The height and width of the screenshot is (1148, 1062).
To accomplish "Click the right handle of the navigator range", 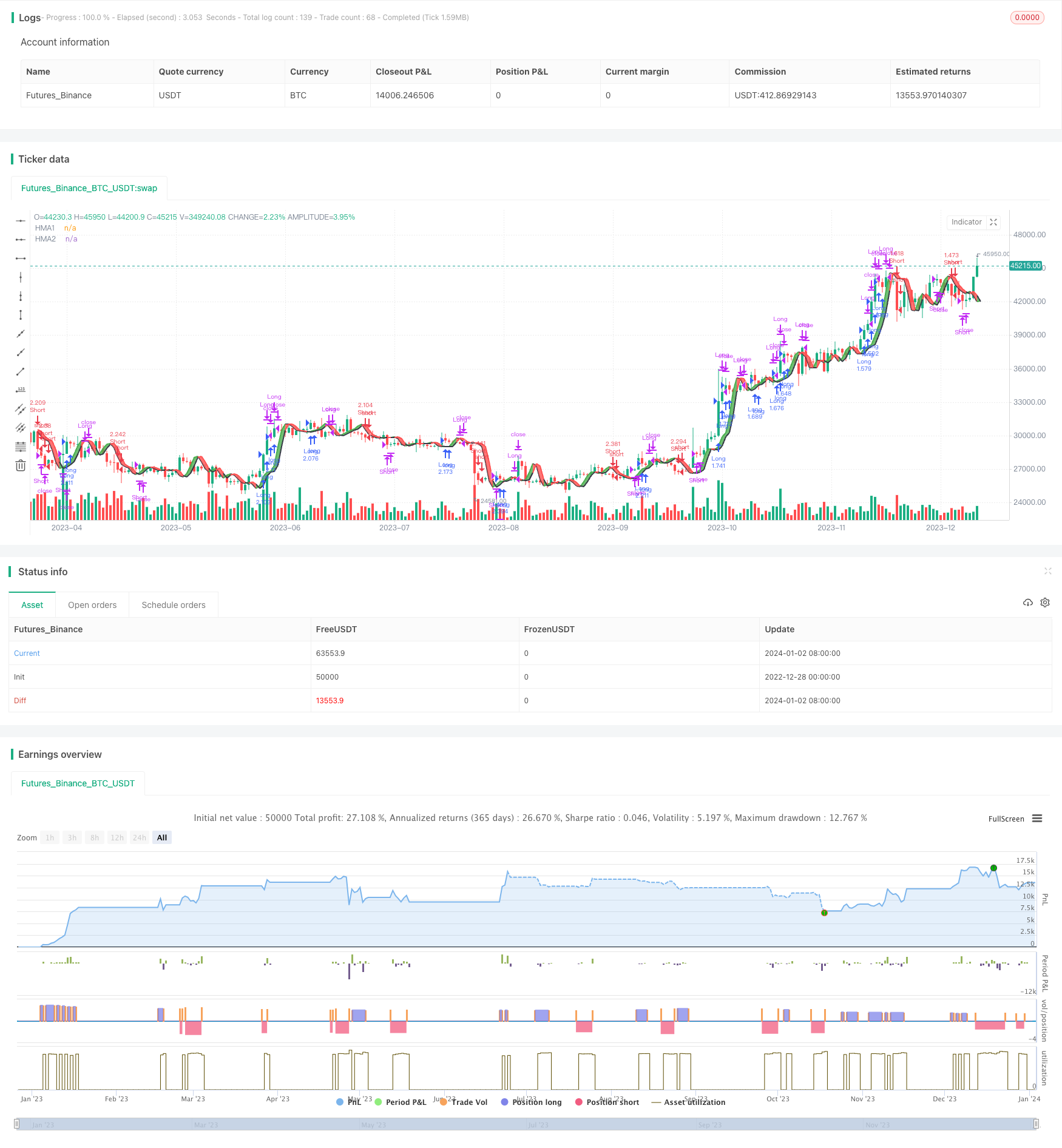I will (1036, 1124).
